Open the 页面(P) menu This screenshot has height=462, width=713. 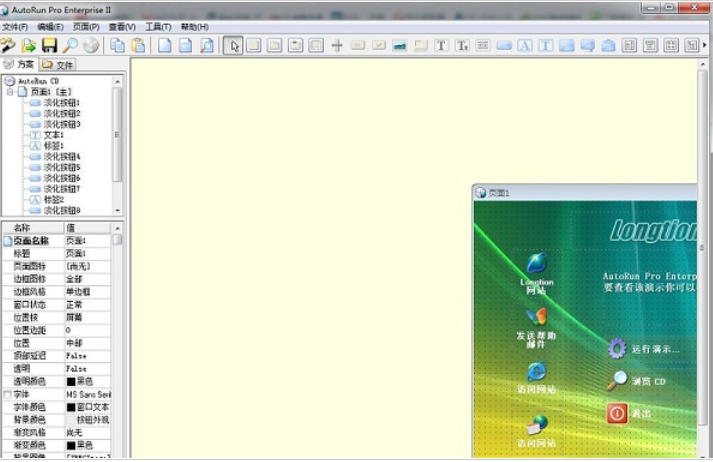click(86, 27)
